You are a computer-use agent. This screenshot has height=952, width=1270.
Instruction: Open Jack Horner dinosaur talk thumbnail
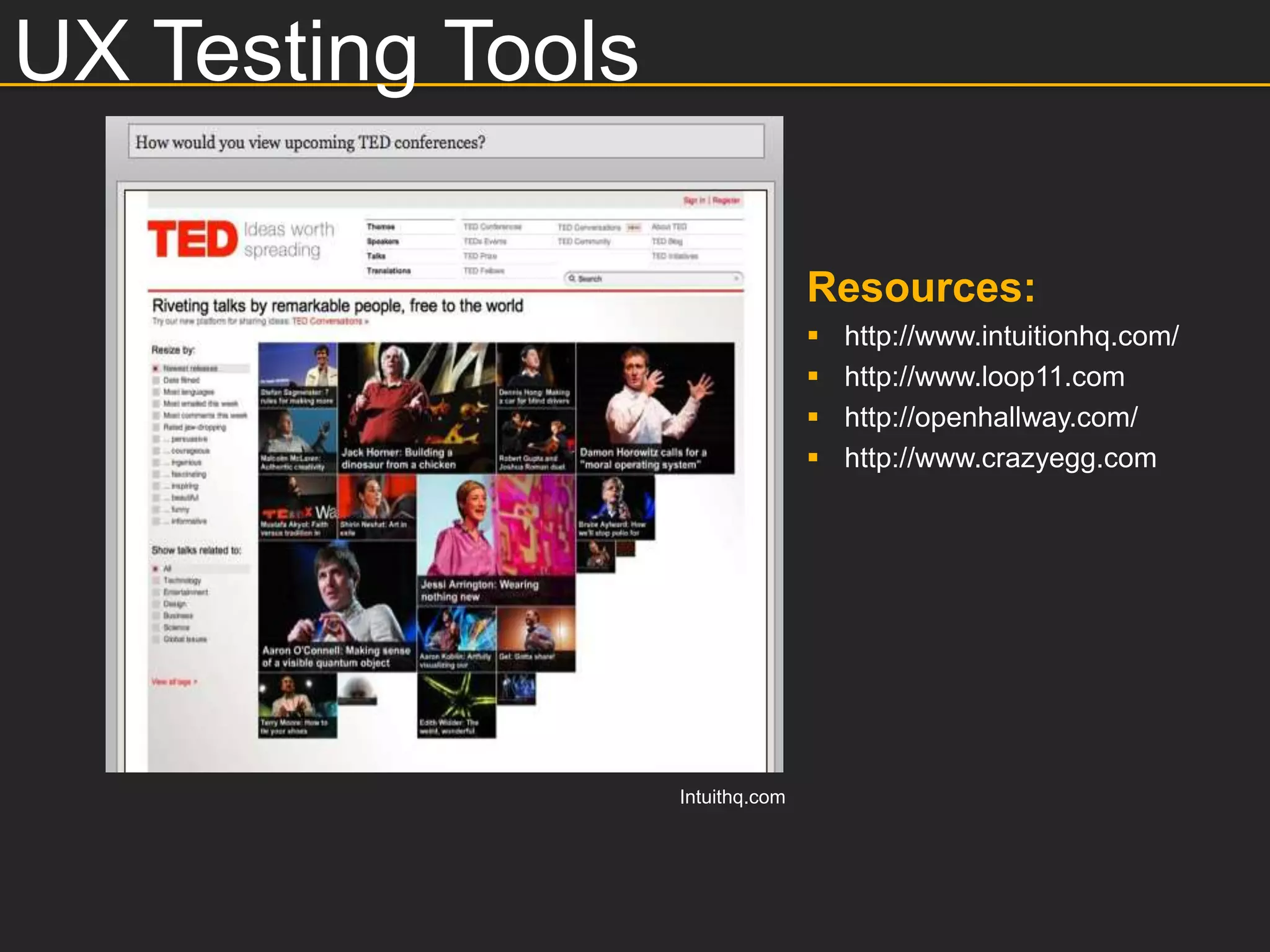pos(417,408)
